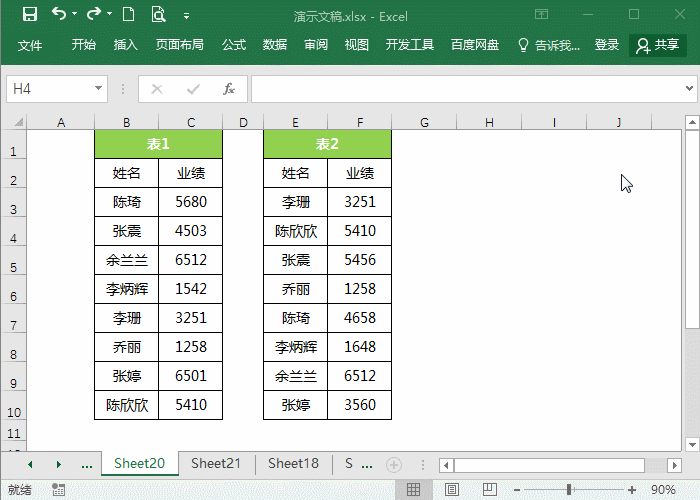Click the macro recording icon in status bar
This screenshot has height=500, width=700.
(58, 490)
